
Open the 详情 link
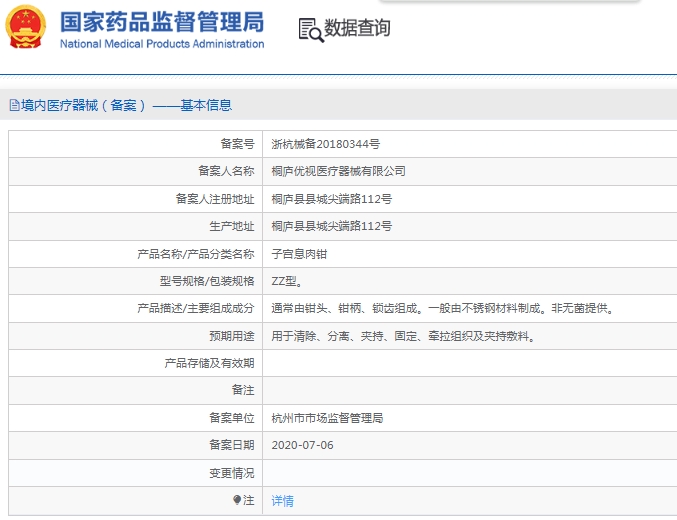[x=282, y=501]
